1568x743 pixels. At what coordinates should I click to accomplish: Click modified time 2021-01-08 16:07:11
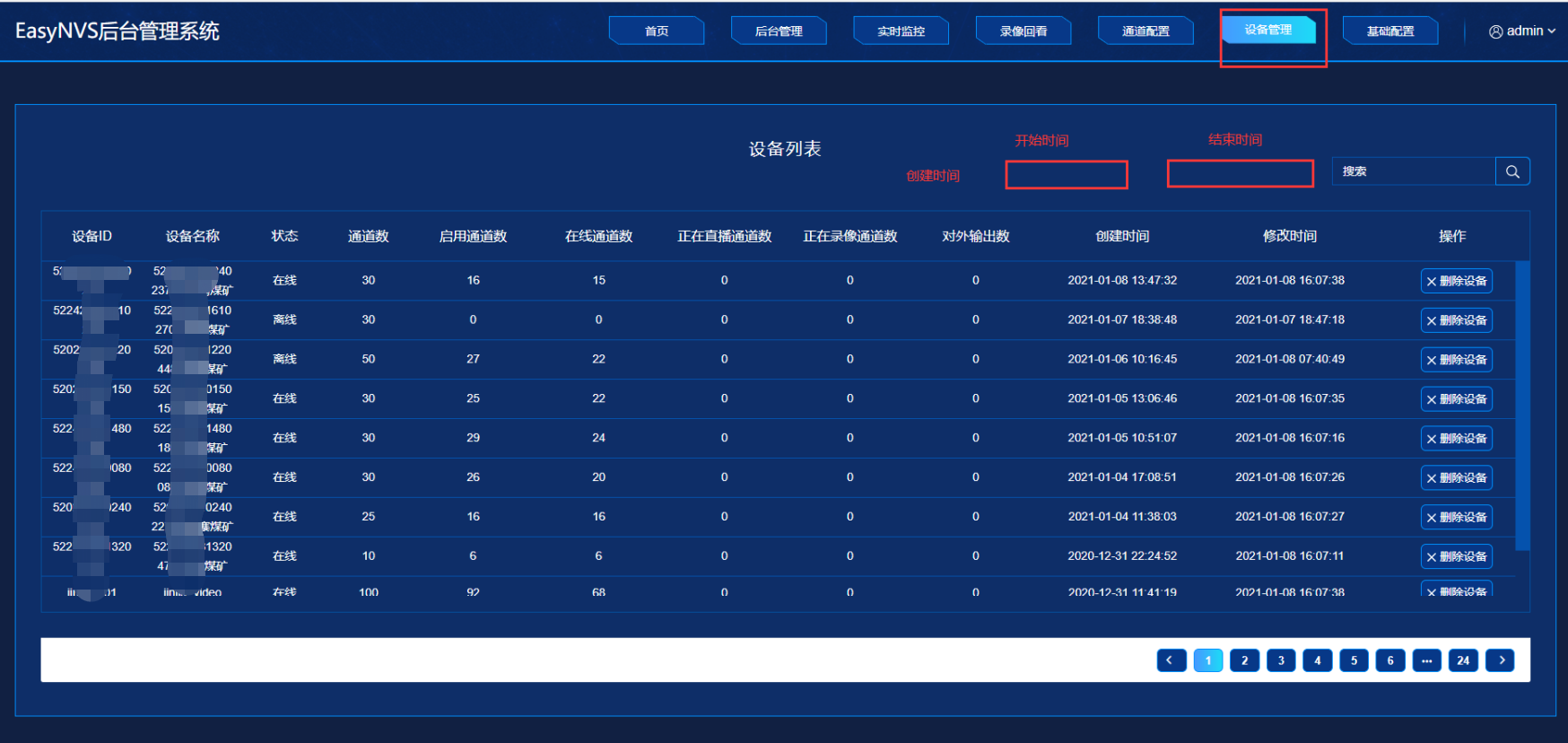pyautogui.click(x=1290, y=556)
